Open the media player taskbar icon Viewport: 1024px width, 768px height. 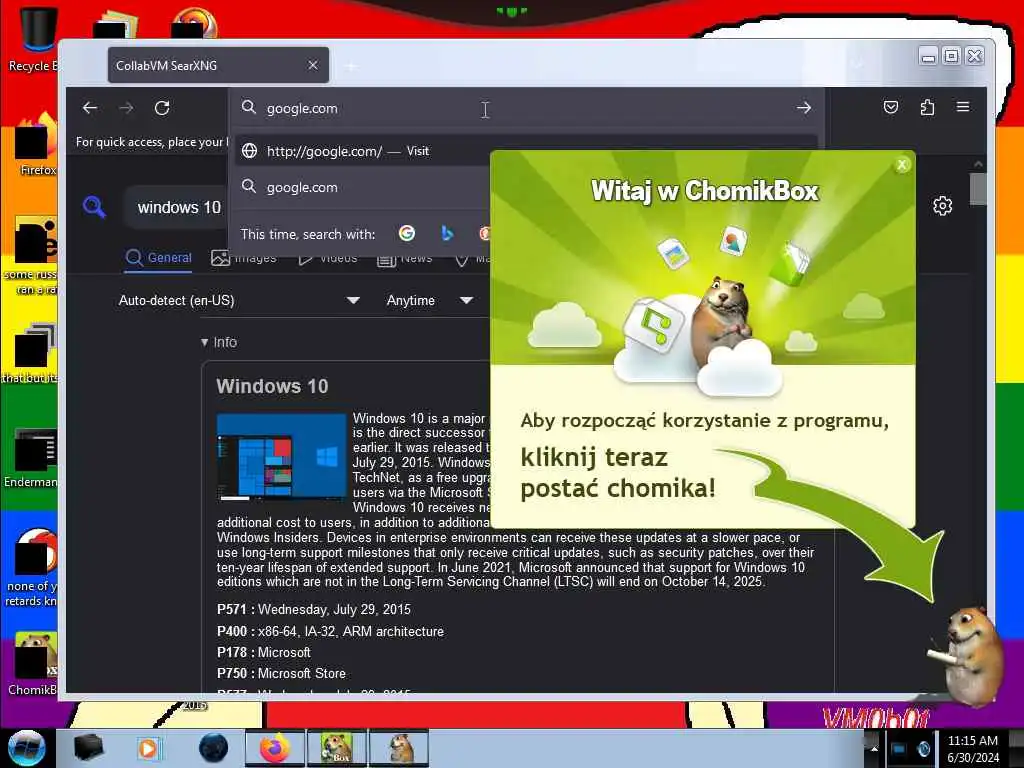[148, 748]
